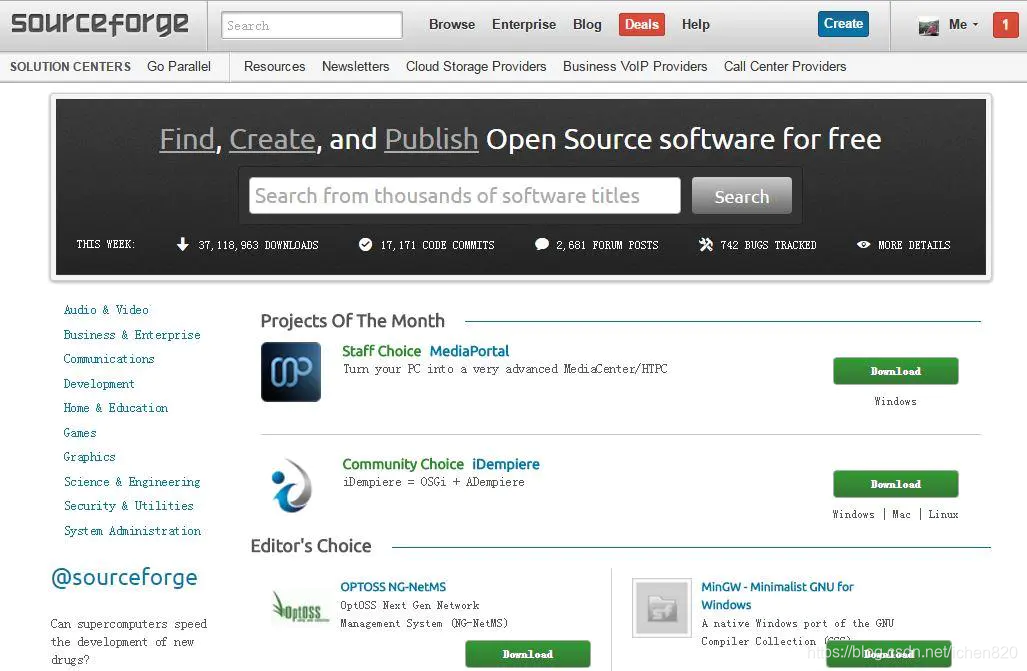Browse System Administration category
Screen dimensions: 1027x671
coord(132,531)
